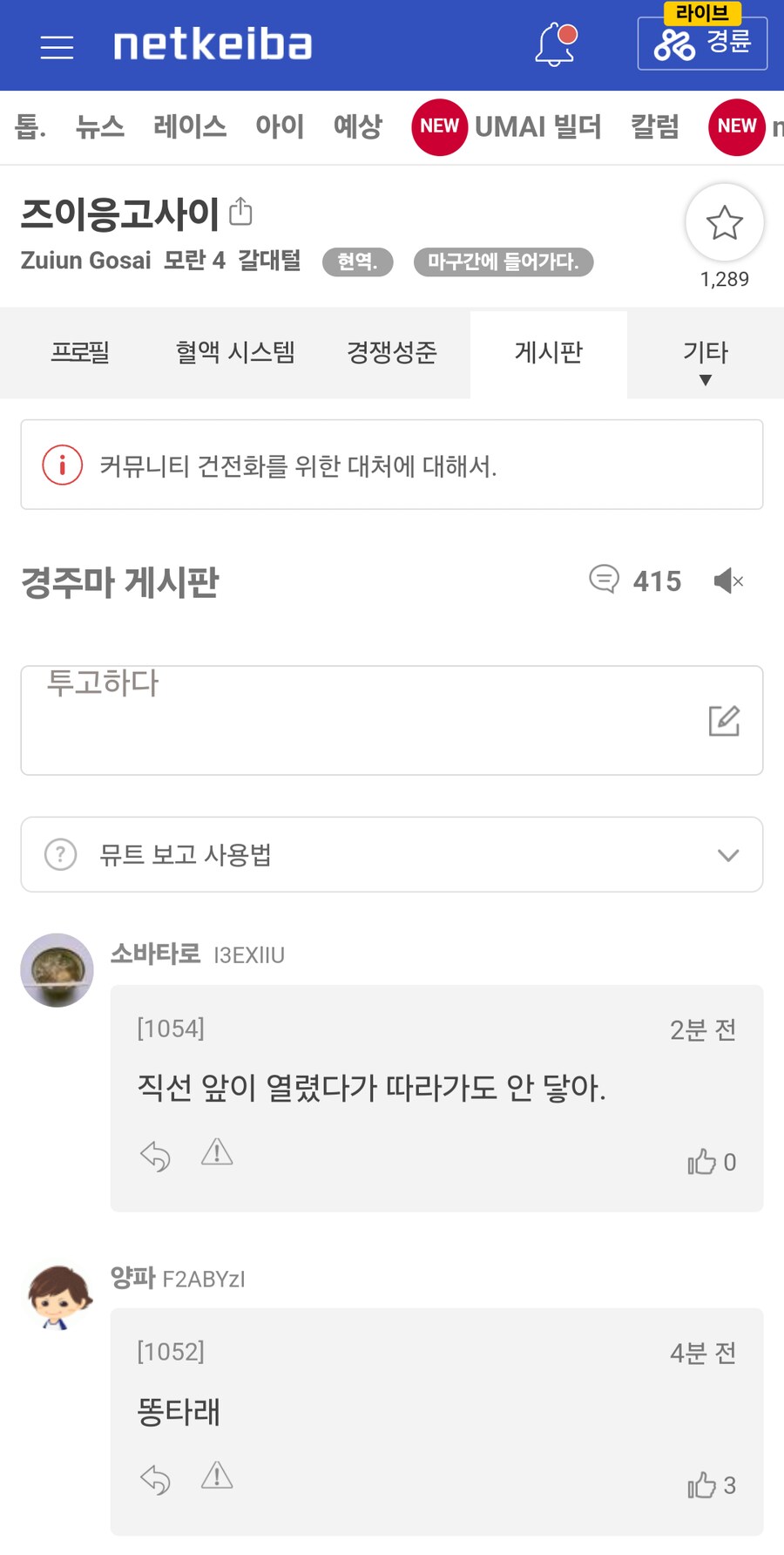Open notifications bell
Image resolution: width=784 pixels, height=1555 pixels.
pyautogui.click(x=555, y=45)
